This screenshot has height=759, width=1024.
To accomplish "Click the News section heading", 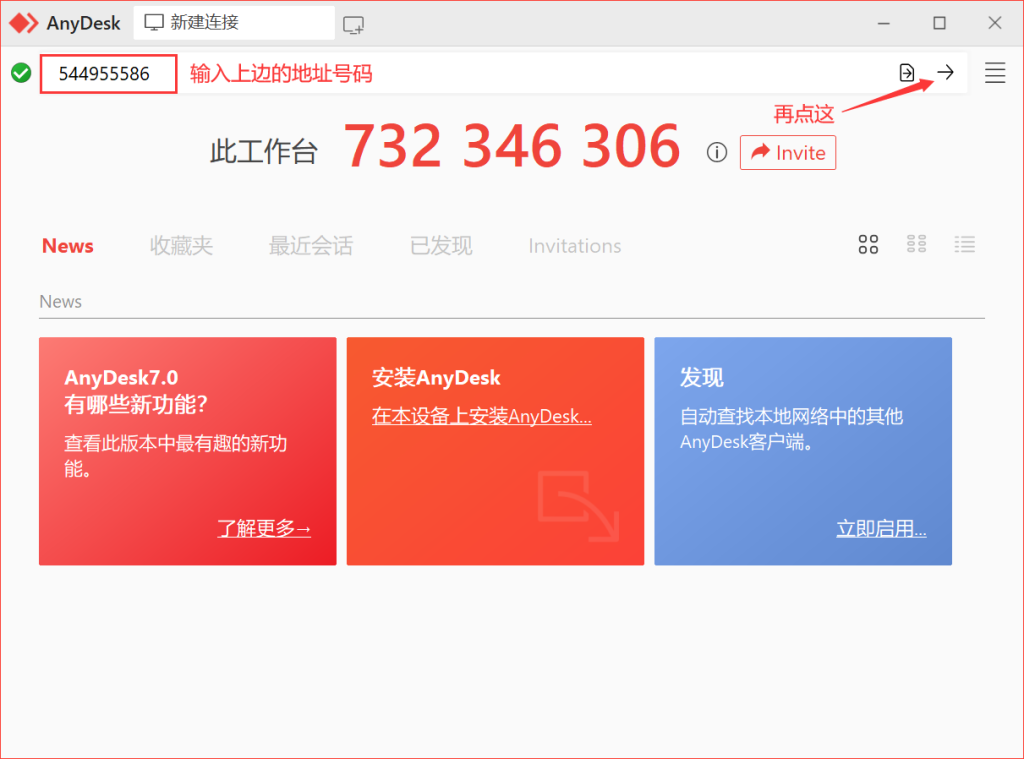I will coord(61,302).
